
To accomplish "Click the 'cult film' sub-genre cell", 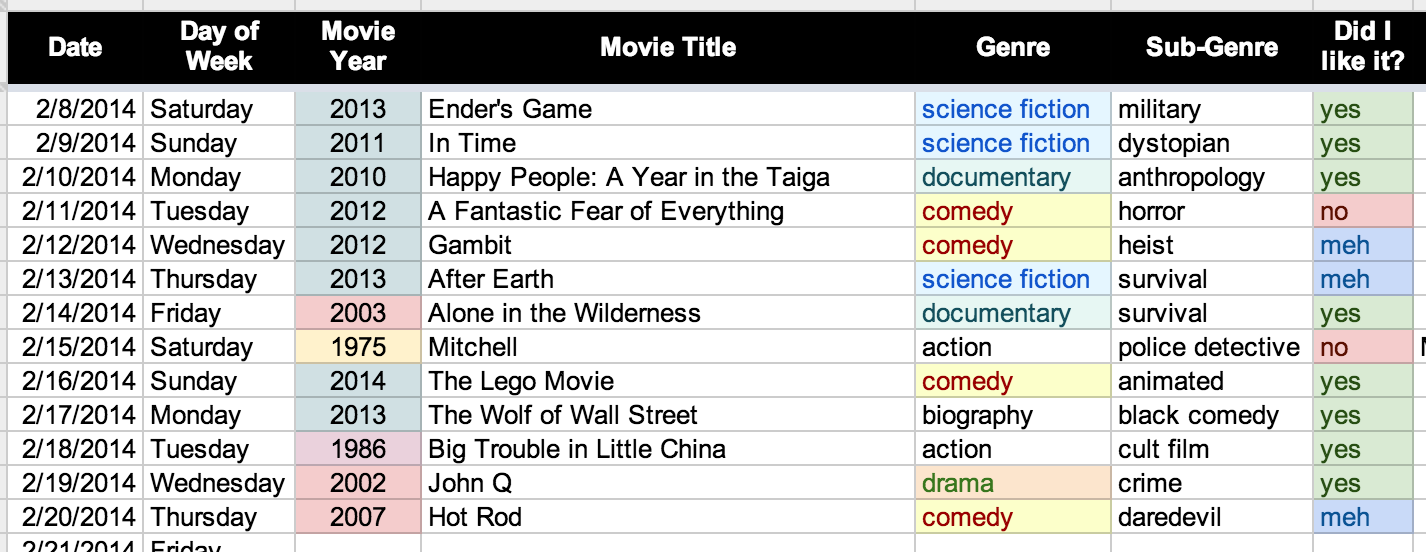I will pyautogui.click(x=1210, y=449).
